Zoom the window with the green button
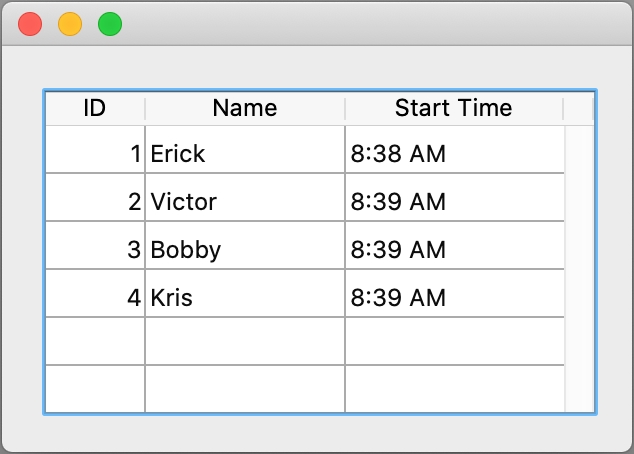This screenshot has height=454, width=634. coord(110,23)
